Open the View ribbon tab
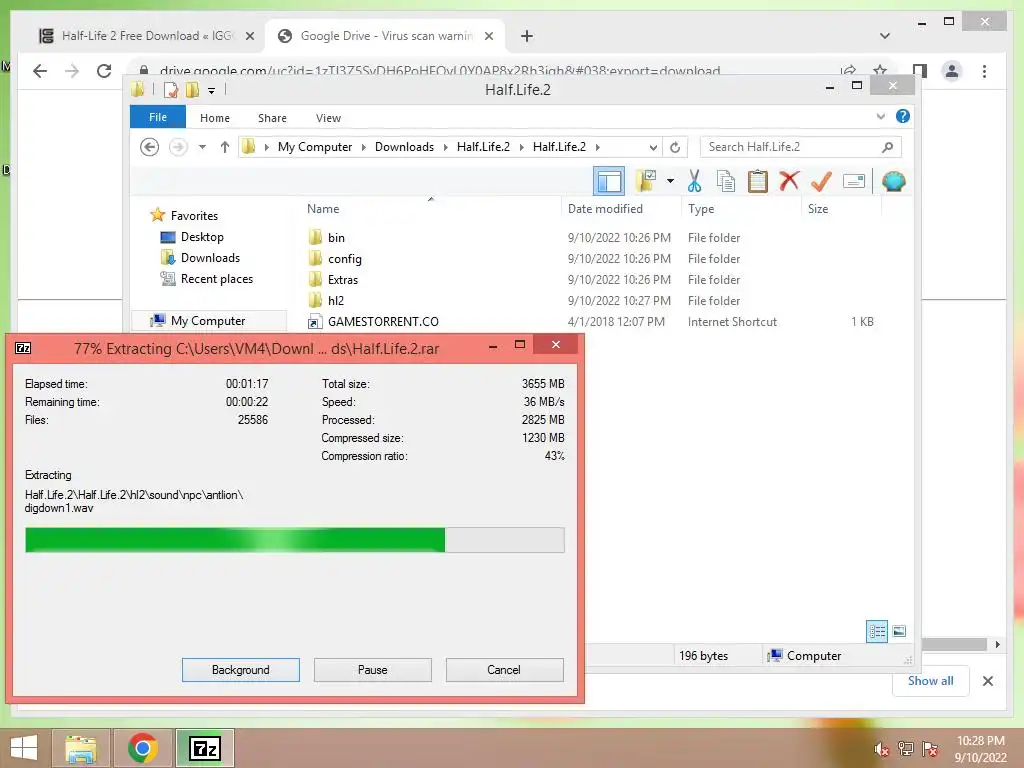Image resolution: width=1024 pixels, height=768 pixels. click(328, 118)
